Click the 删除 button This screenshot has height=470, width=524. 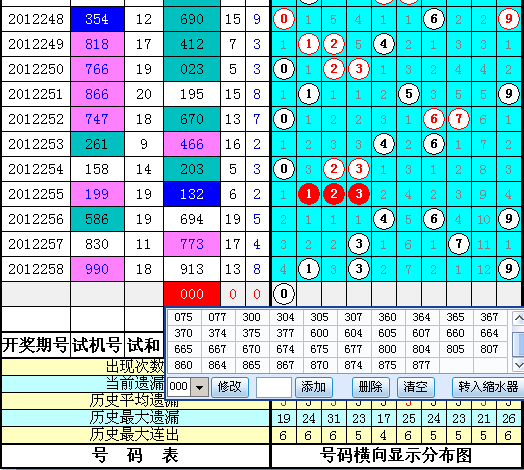click(370, 387)
